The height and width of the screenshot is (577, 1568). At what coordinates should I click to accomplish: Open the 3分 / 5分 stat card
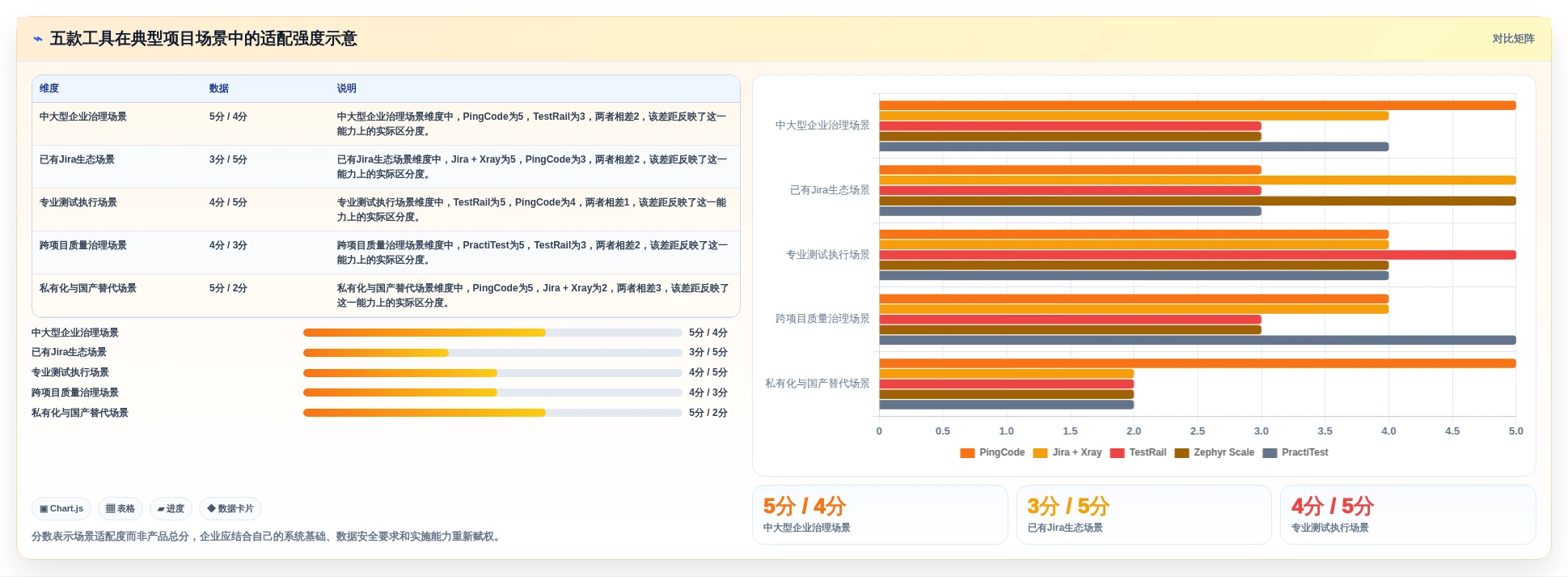point(1143,515)
